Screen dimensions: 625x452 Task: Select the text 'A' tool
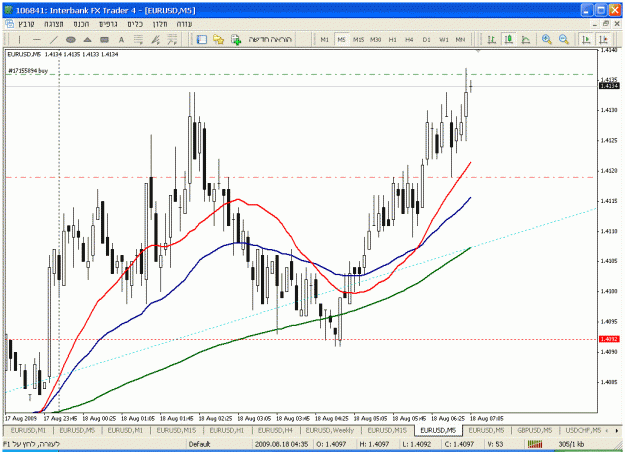pos(122,39)
